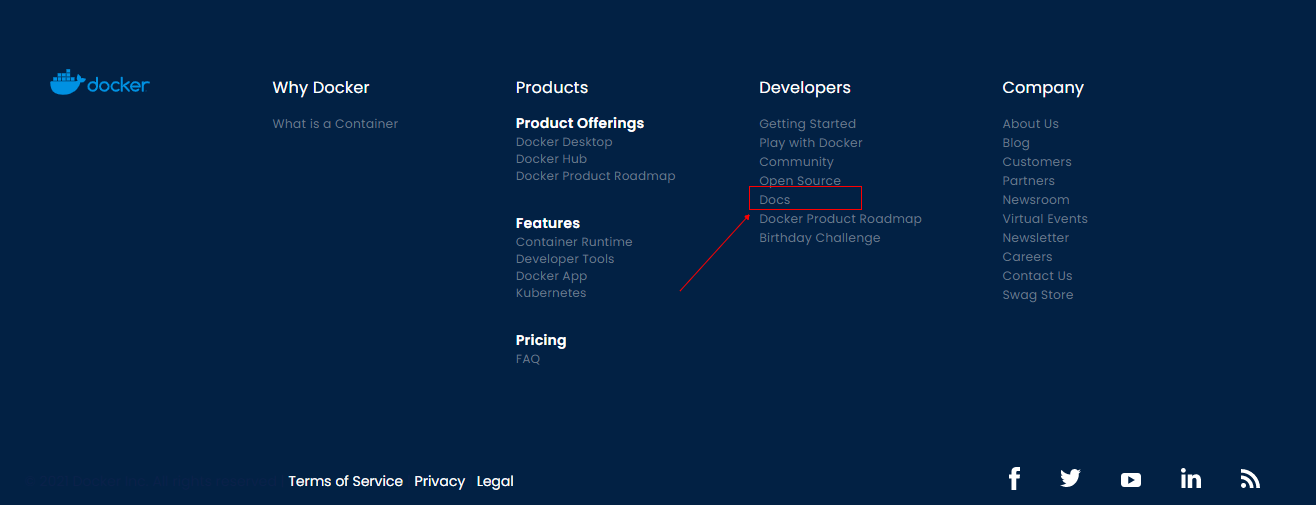This screenshot has width=1316, height=505.
Task: Select Kubernetes under Features
Action: [x=551, y=293]
